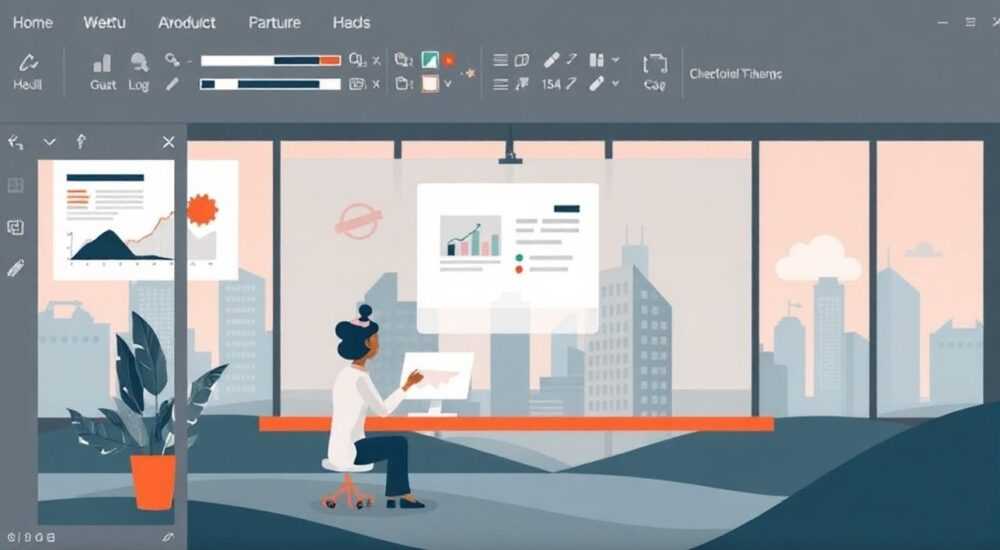Click the lower paste clipboard icon
Screen dimensions: 1000x550
coord(402,84)
